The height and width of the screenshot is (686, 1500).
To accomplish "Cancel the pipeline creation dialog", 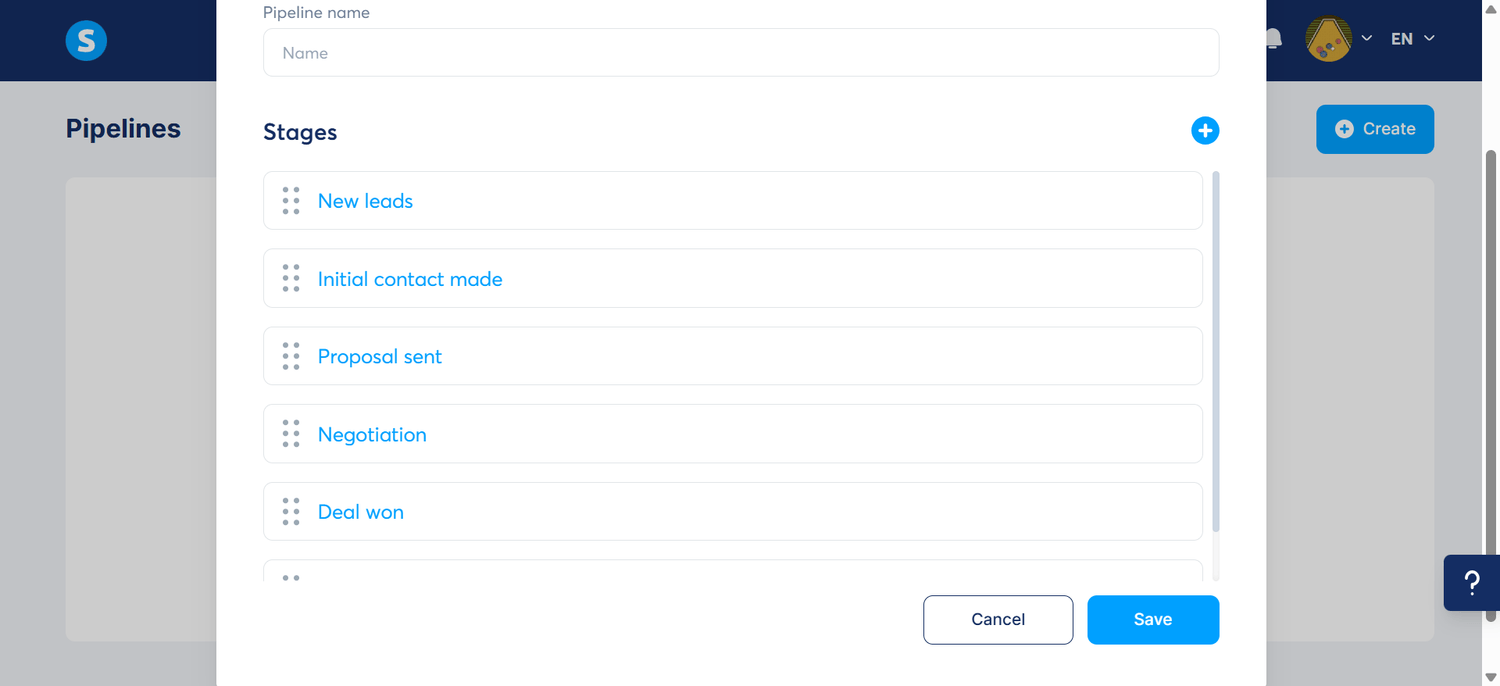I will tap(997, 619).
